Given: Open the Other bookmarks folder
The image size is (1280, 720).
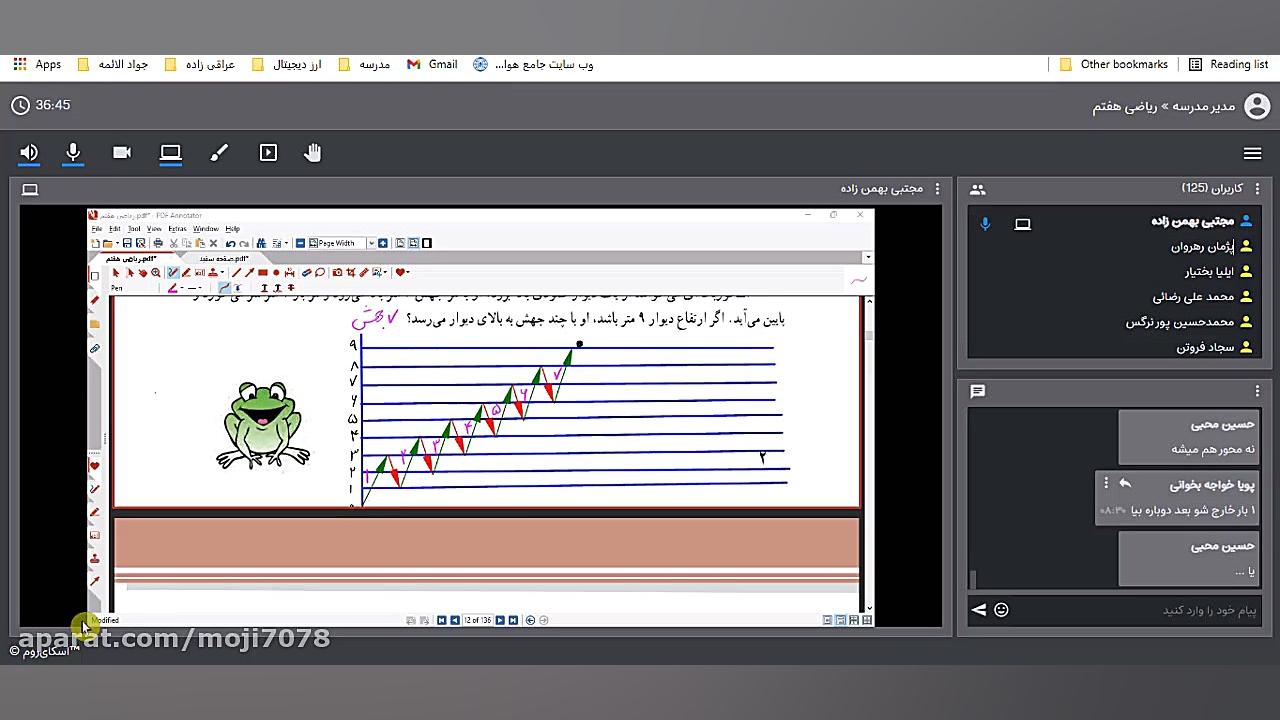Looking at the screenshot, I should click(x=1114, y=64).
